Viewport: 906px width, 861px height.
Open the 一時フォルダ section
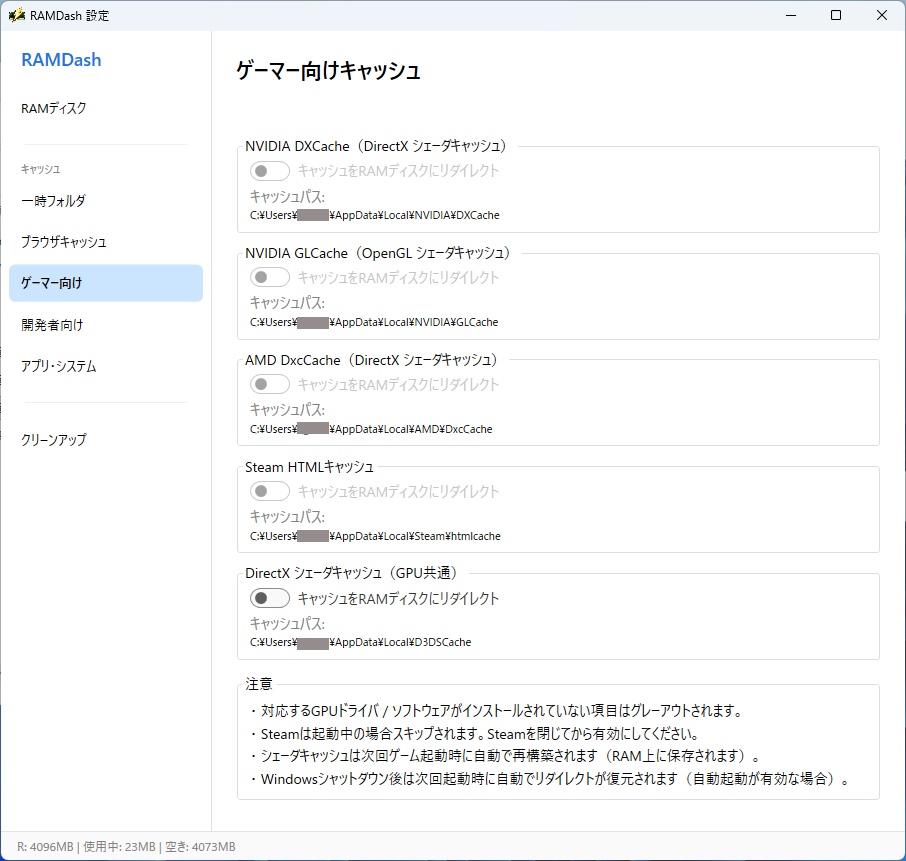coord(53,201)
